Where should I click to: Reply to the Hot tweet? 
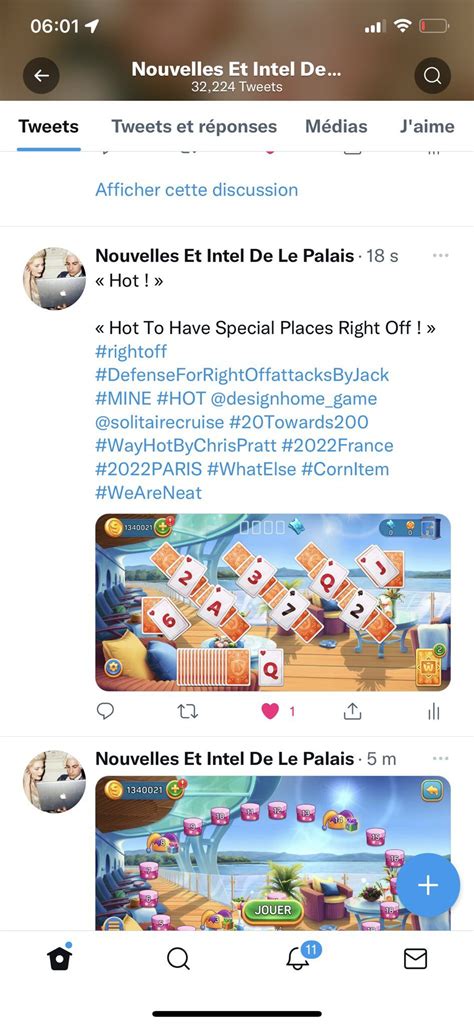point(105,711)
